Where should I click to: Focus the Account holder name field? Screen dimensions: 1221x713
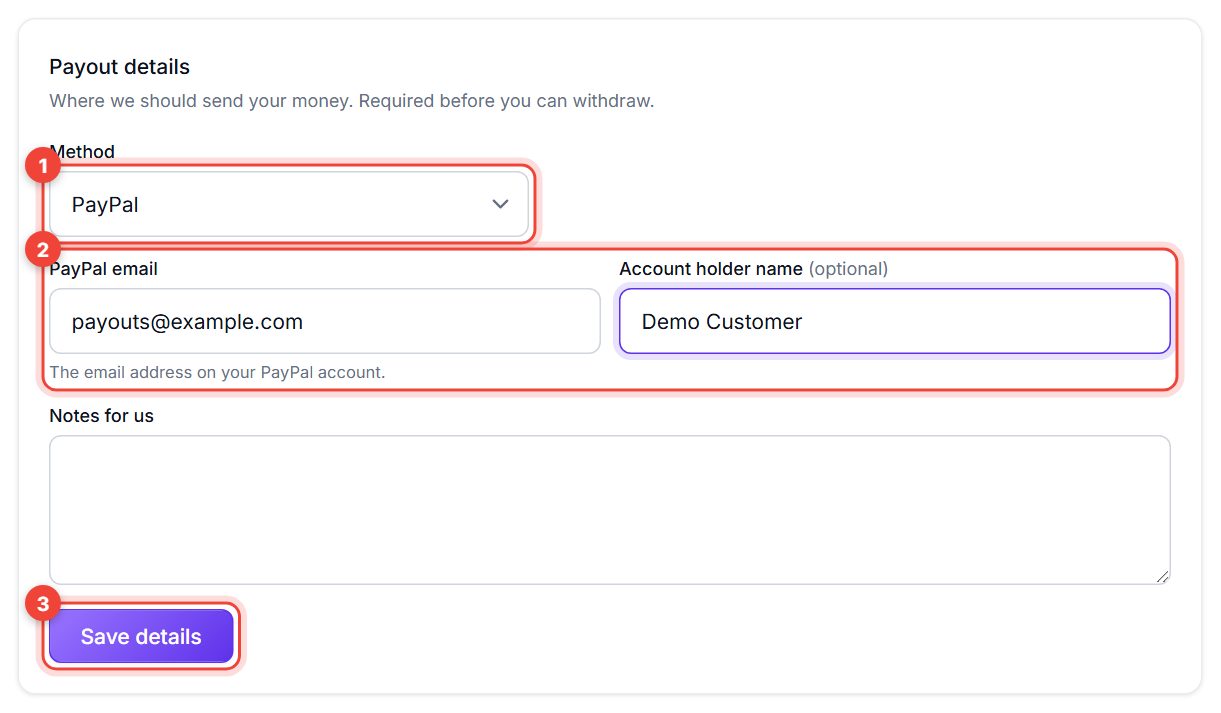(x=894, y=321)
